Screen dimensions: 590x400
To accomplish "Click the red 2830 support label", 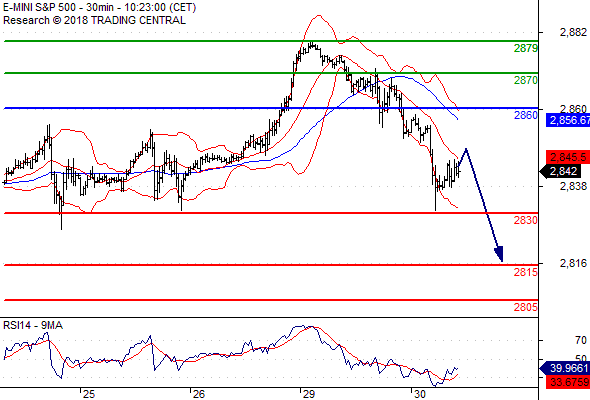I will click(x=526, y=220).
